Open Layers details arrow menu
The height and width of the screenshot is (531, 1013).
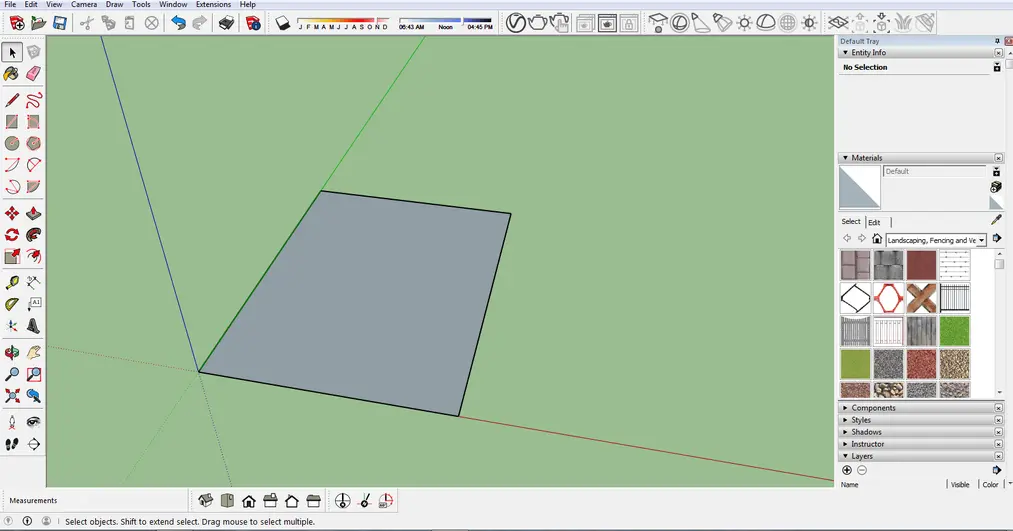click(996, 470)
